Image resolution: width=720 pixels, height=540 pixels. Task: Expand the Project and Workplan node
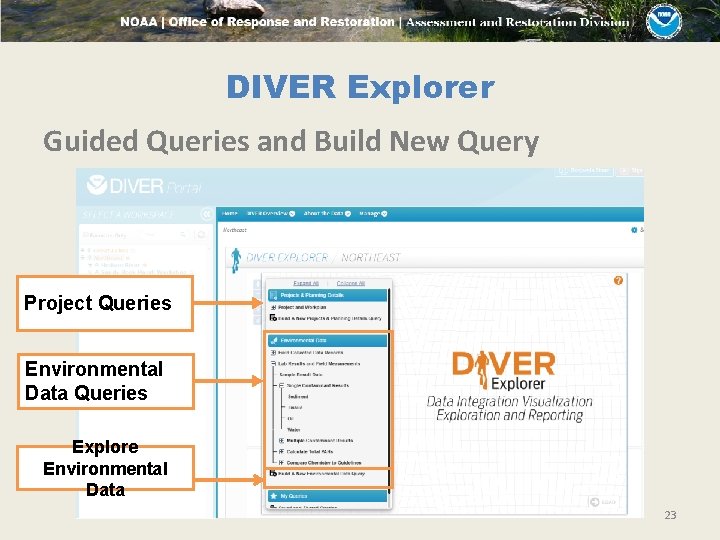273,307
